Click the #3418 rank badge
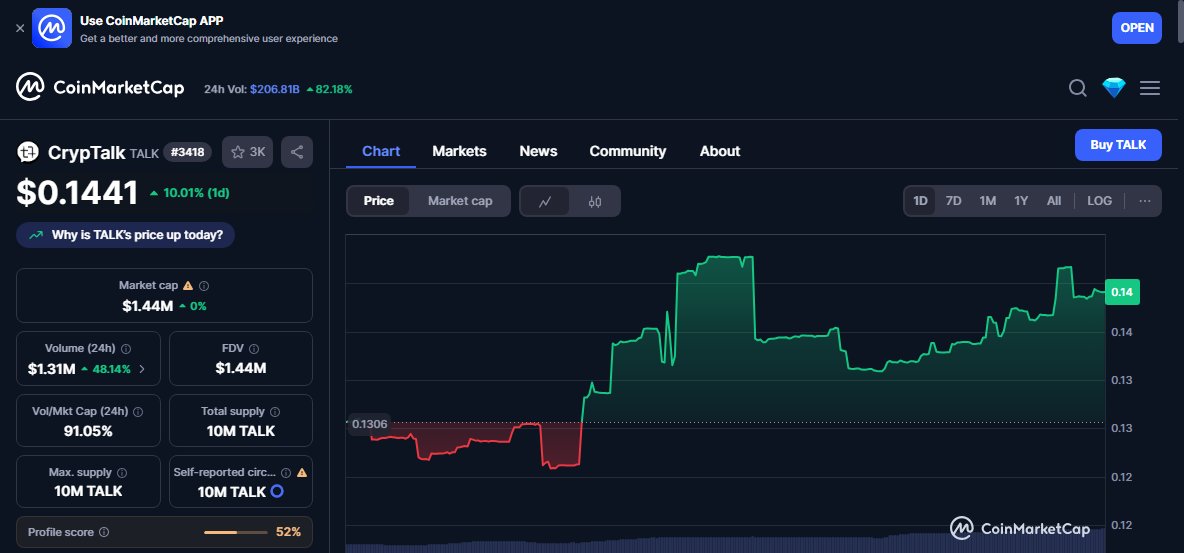1184x553 pixels. pos(188,152)
